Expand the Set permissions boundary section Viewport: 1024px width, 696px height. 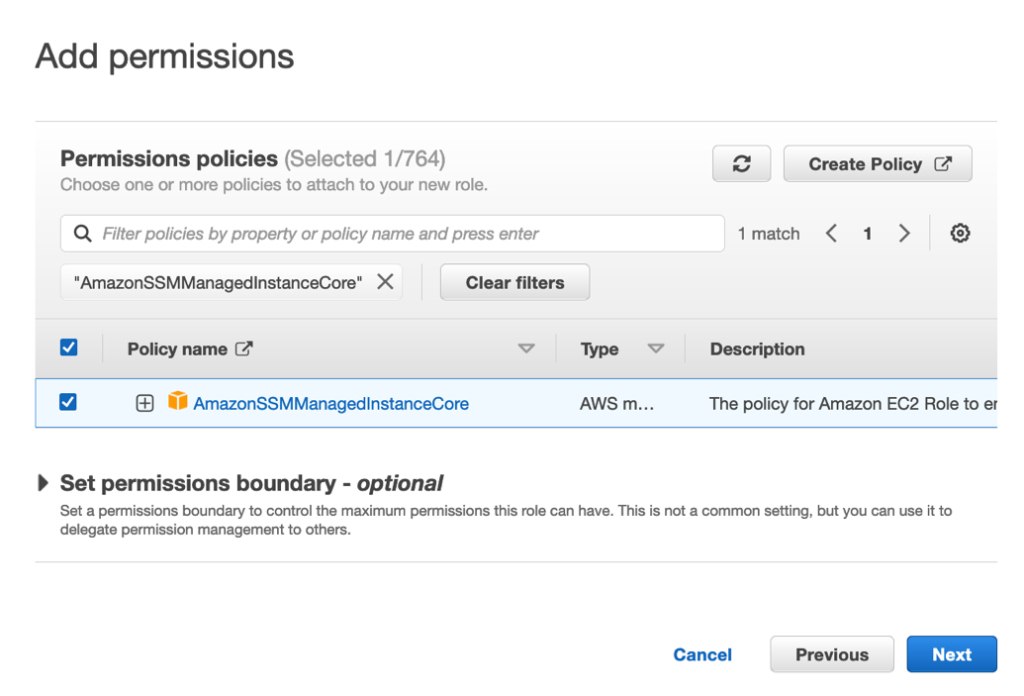tap(43, 482)
